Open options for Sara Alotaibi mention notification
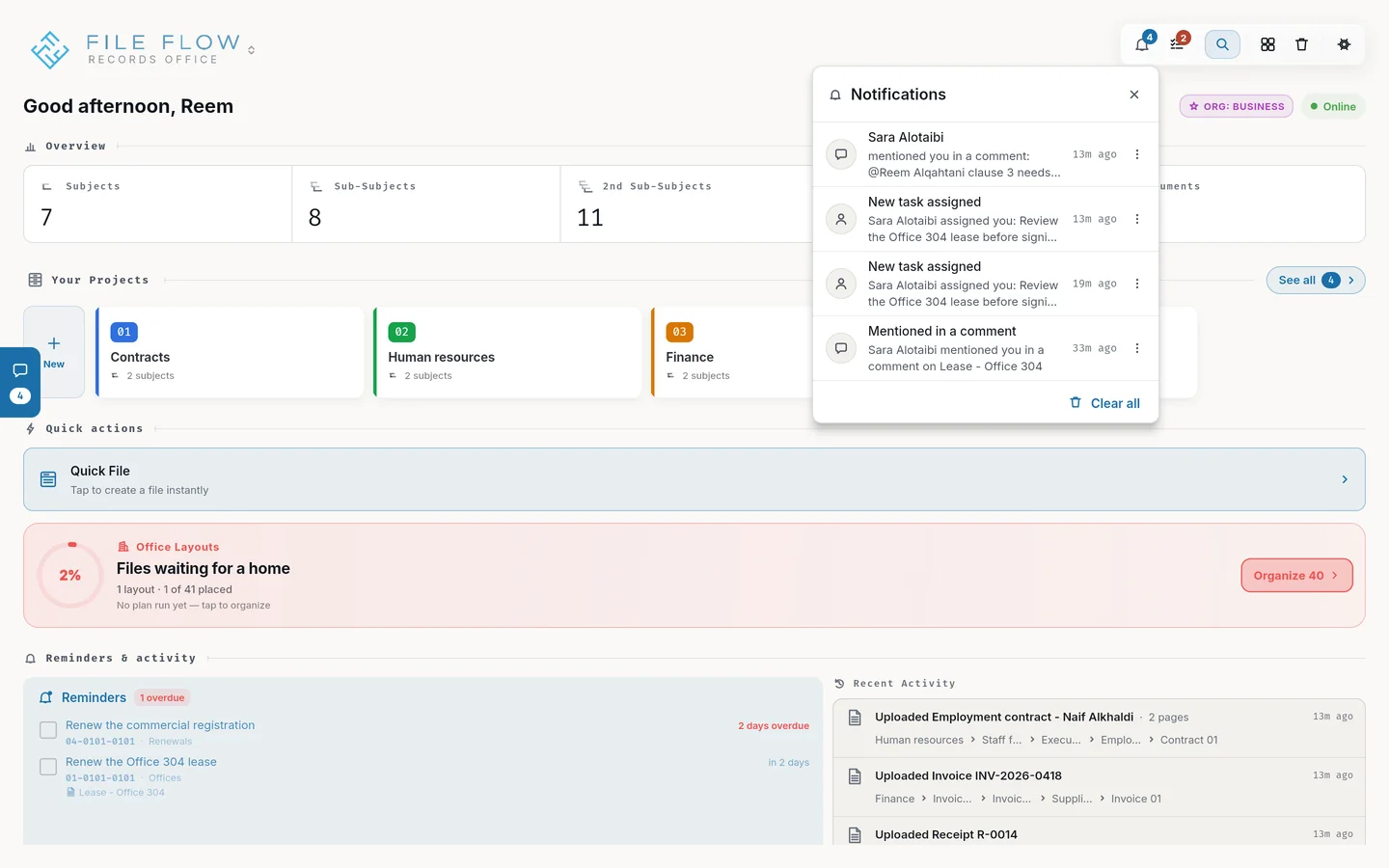 click(x=1137, y=154)
